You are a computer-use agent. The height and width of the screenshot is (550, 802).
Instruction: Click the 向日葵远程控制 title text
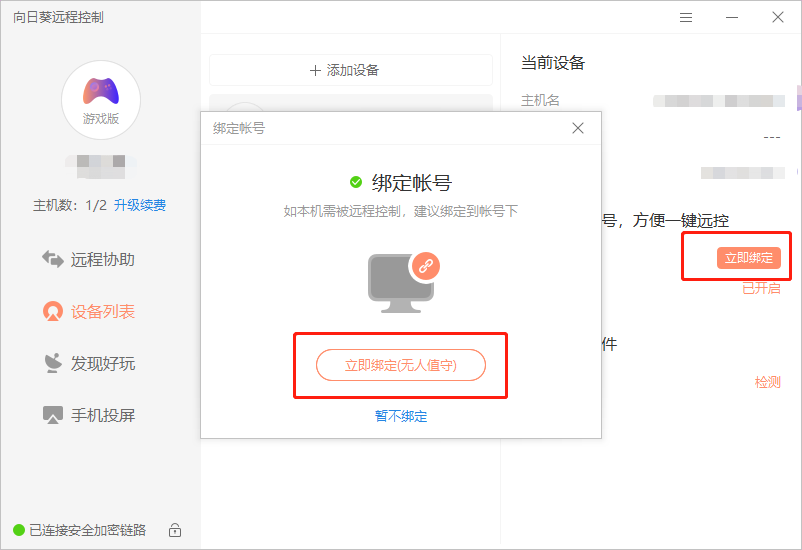click(x=58, y=17)
